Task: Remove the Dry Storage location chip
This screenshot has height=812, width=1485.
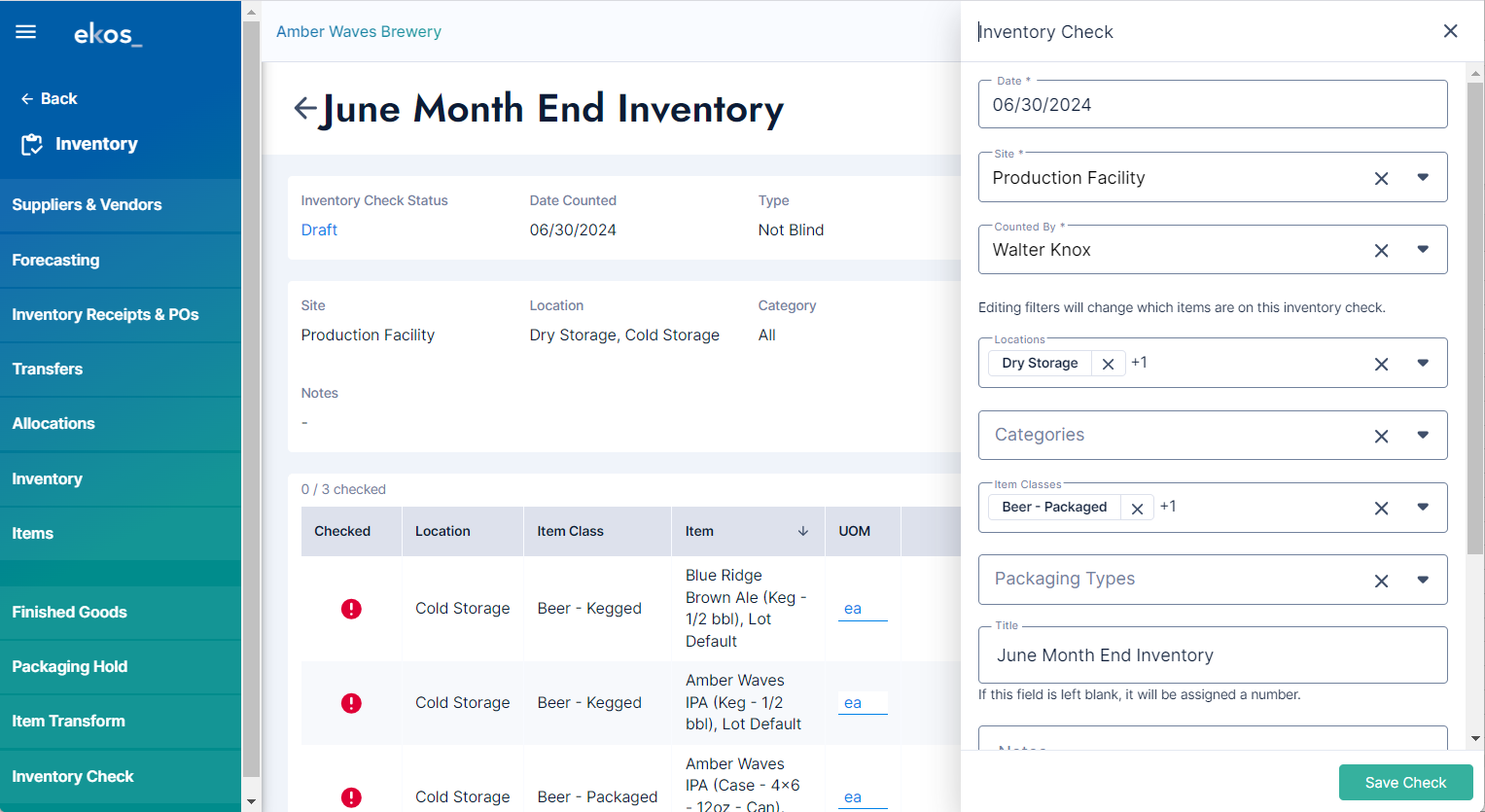Action: pyautogui.click(x=1108, y=364)
